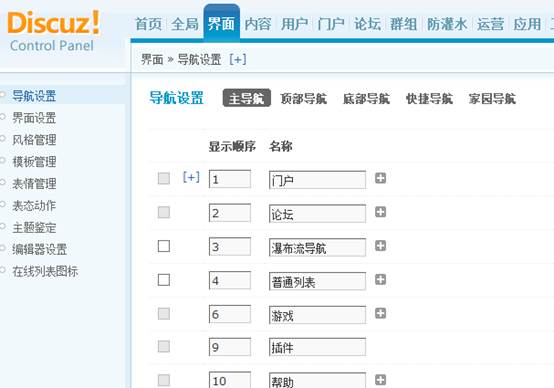Switch to the 底部导航 tab
Image resolution: width=554 pixels, height=388 pixels.
click(x=366, y=99)
